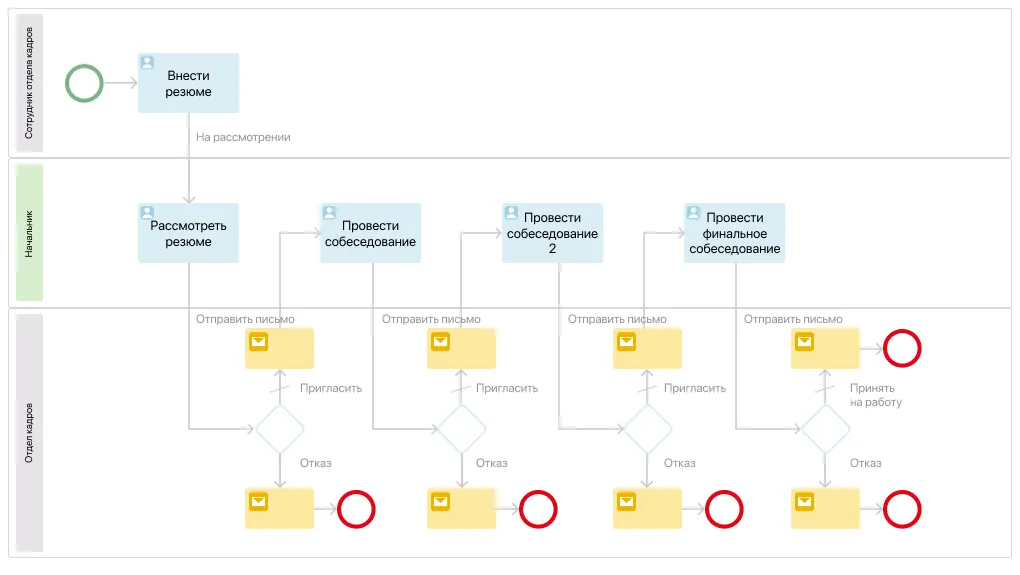Click the top-right red end event
The image size is (1020, 575).
click(902, 349)
